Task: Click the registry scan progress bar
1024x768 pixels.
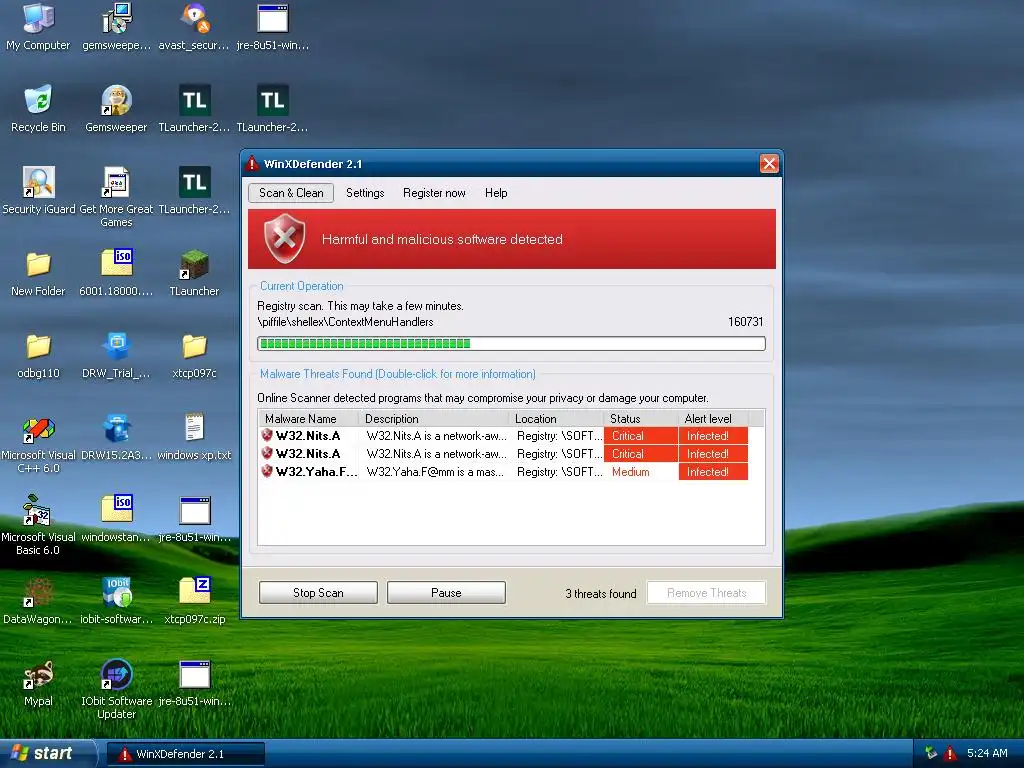Action: pos(511,344)
